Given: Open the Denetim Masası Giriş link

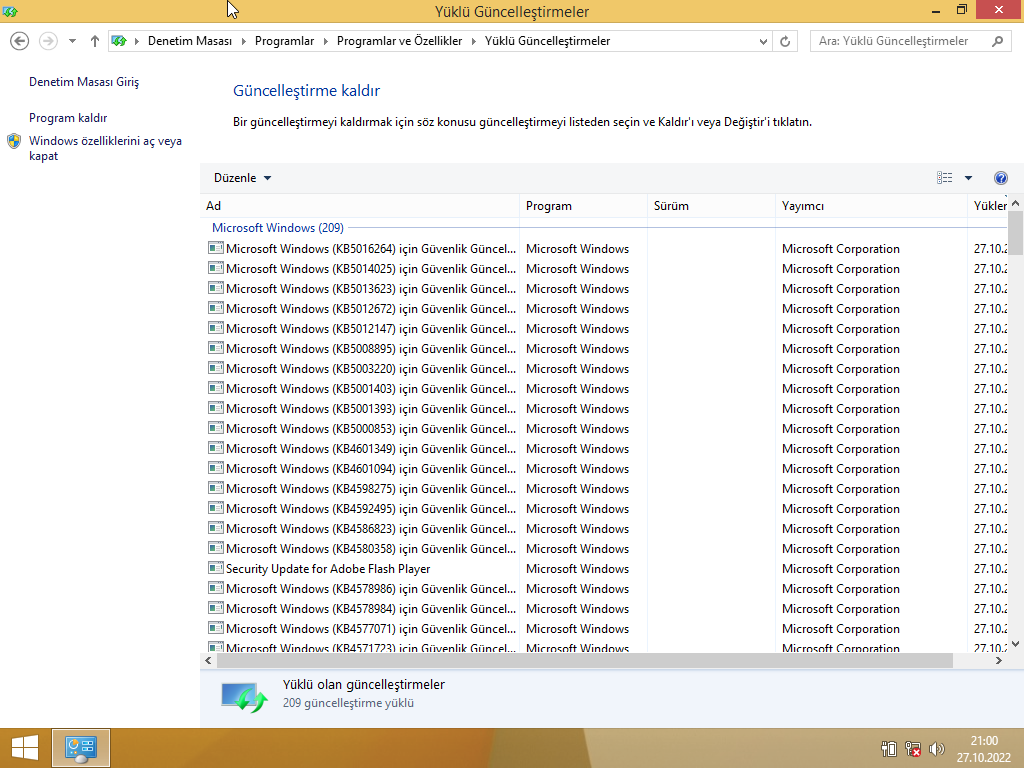Looking at the screenshot, I should pyautogui.click(x=84, y=82).
